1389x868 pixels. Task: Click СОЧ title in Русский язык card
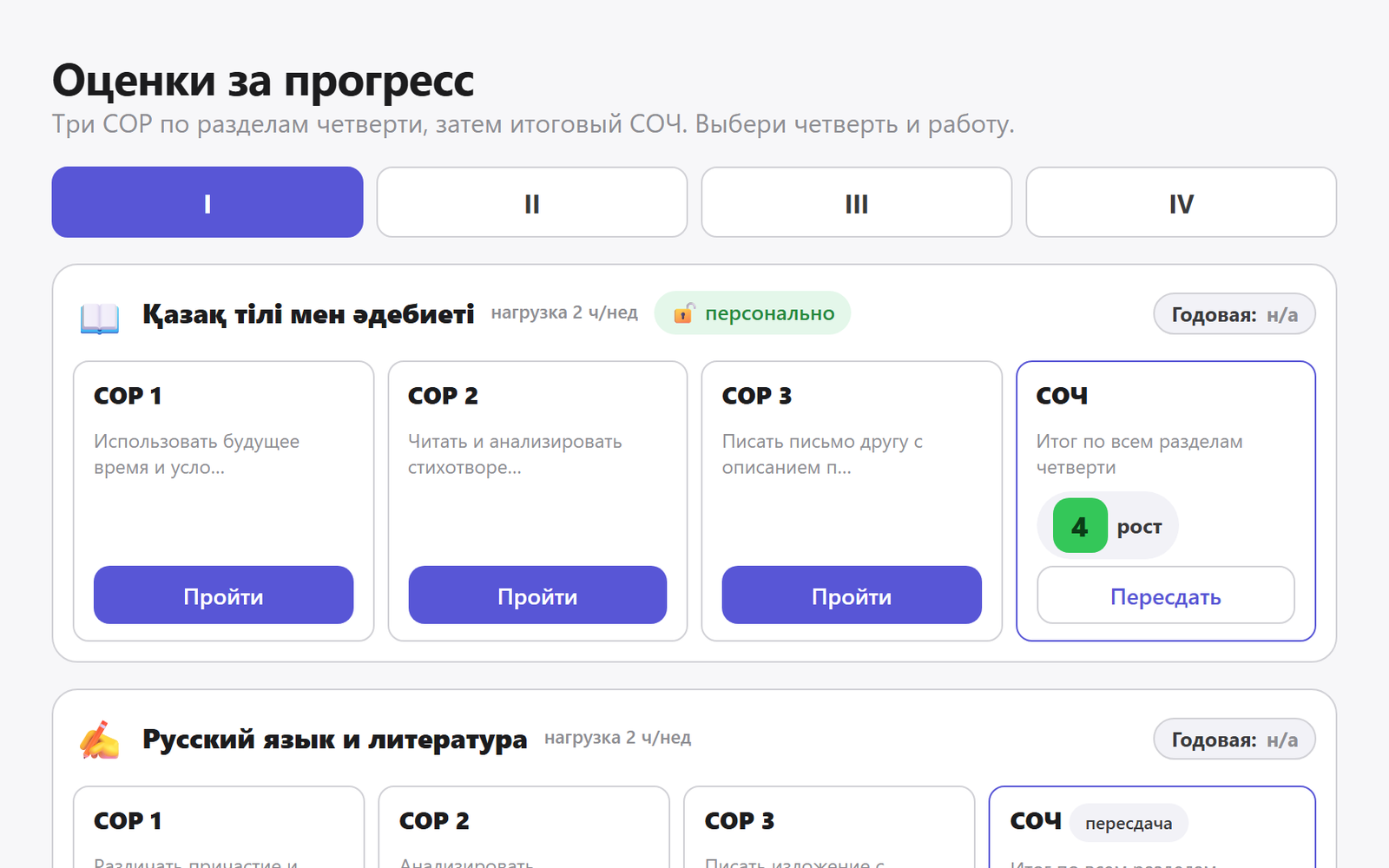[1036, 821]
